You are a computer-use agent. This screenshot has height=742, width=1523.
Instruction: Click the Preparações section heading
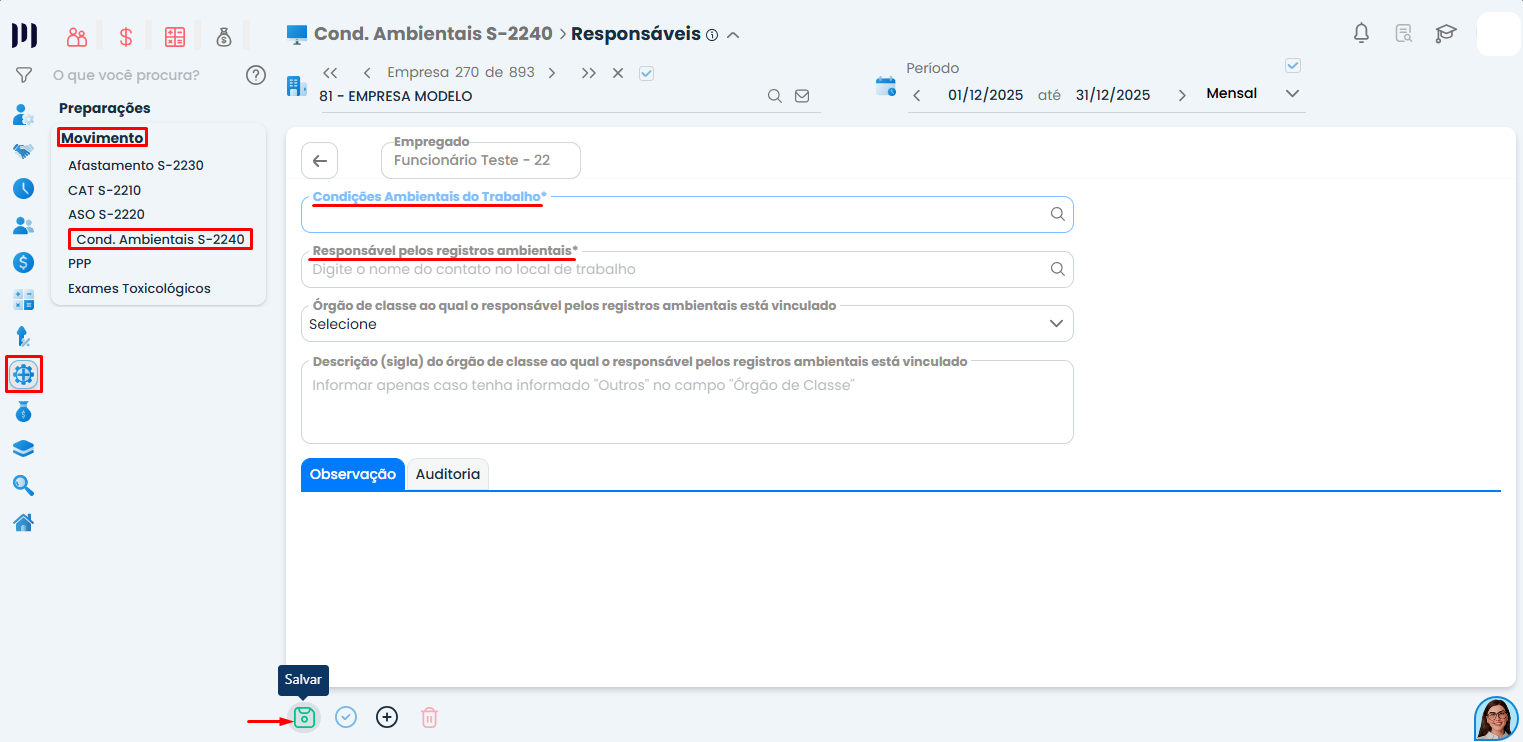point(105,108)
